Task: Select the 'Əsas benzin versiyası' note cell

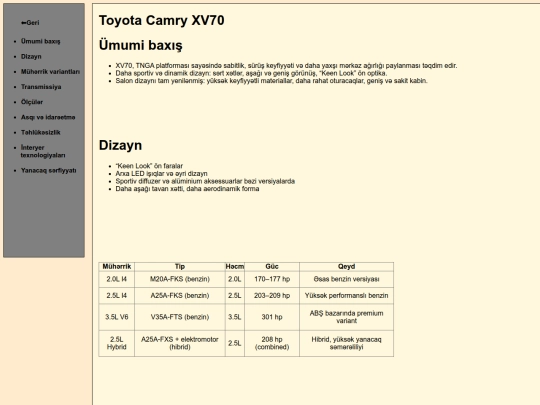Action: point(346,279)
